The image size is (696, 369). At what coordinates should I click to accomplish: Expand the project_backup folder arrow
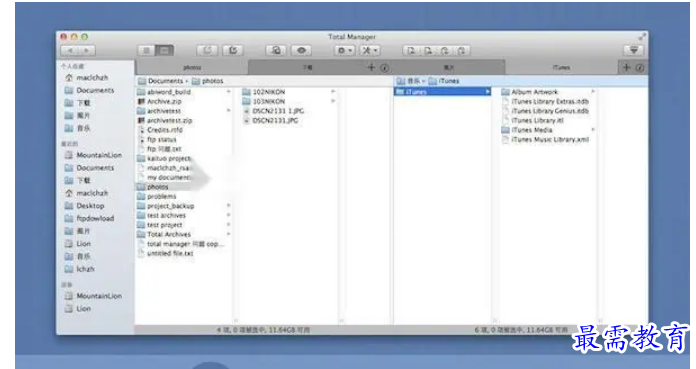coord(229,206)
